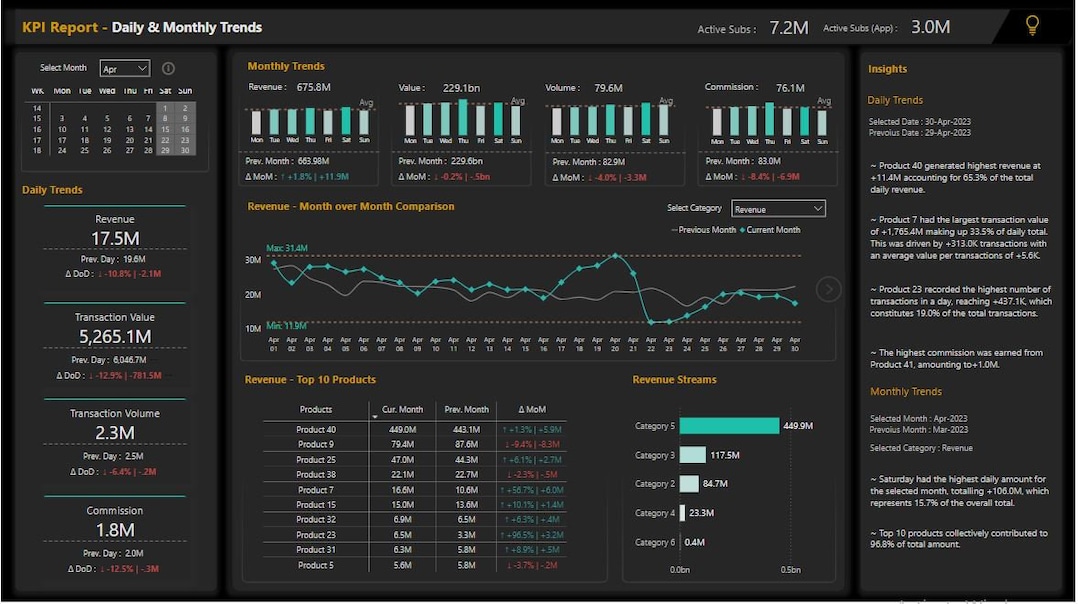
Task: Click the Cur. Month column header in the products table
Action: coord(402,409)
